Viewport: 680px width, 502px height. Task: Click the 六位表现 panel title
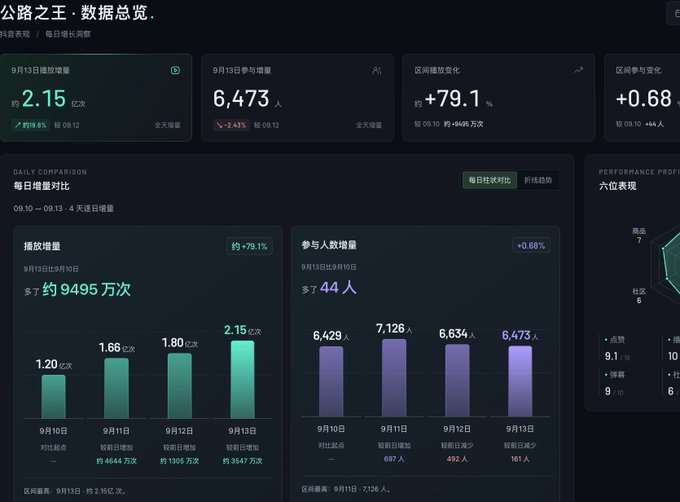(x=618, y=186)
